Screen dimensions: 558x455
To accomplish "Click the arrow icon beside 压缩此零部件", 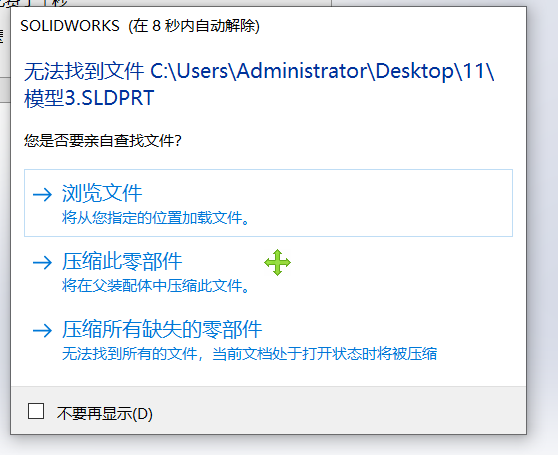I will click(x=42, y=263).
